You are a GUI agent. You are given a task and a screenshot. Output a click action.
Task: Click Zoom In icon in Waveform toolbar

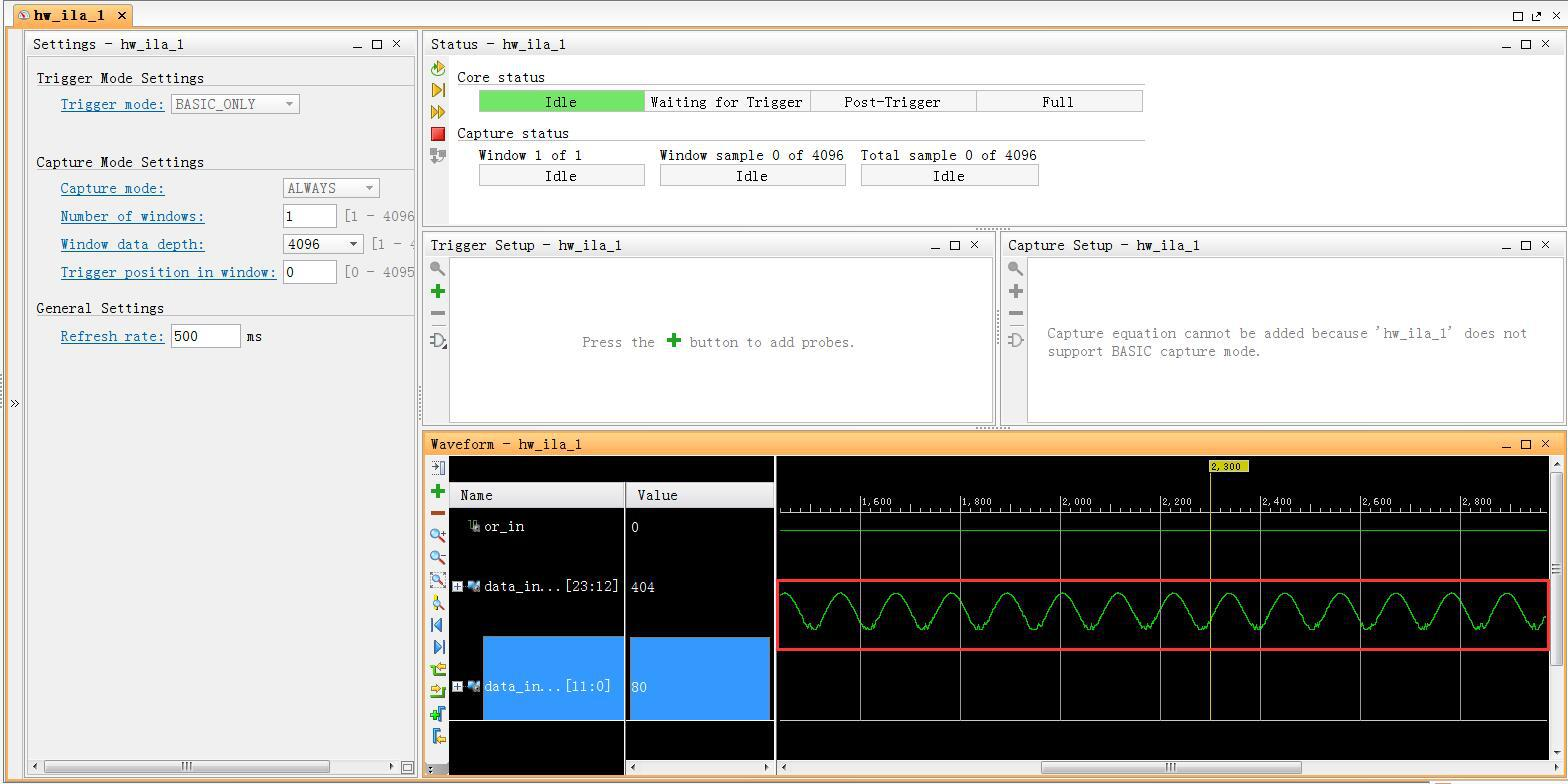point(438,535)
